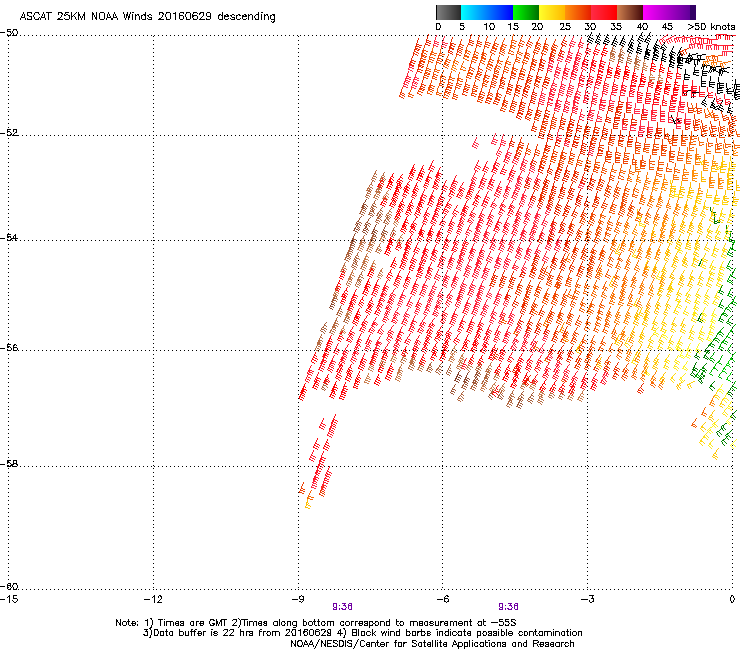740x650 pixels.
Task: Click the '-3' longitude axis label
Action: (x=587, y=599)
